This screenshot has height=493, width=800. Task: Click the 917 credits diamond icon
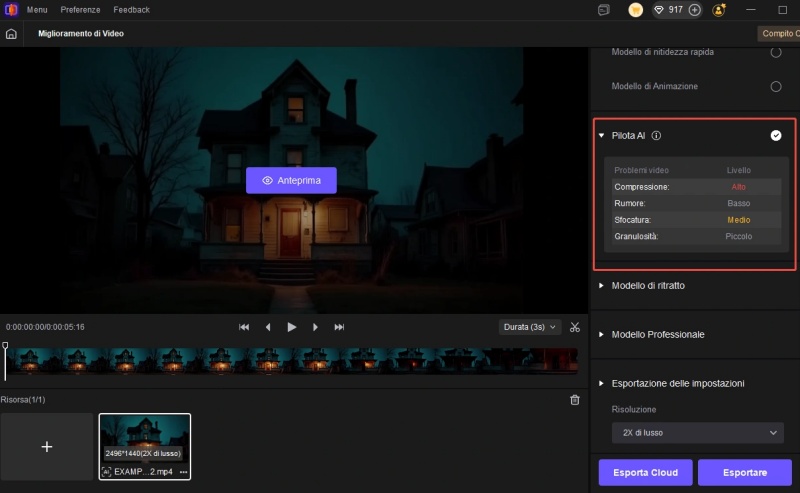click(x=659, y=10)
